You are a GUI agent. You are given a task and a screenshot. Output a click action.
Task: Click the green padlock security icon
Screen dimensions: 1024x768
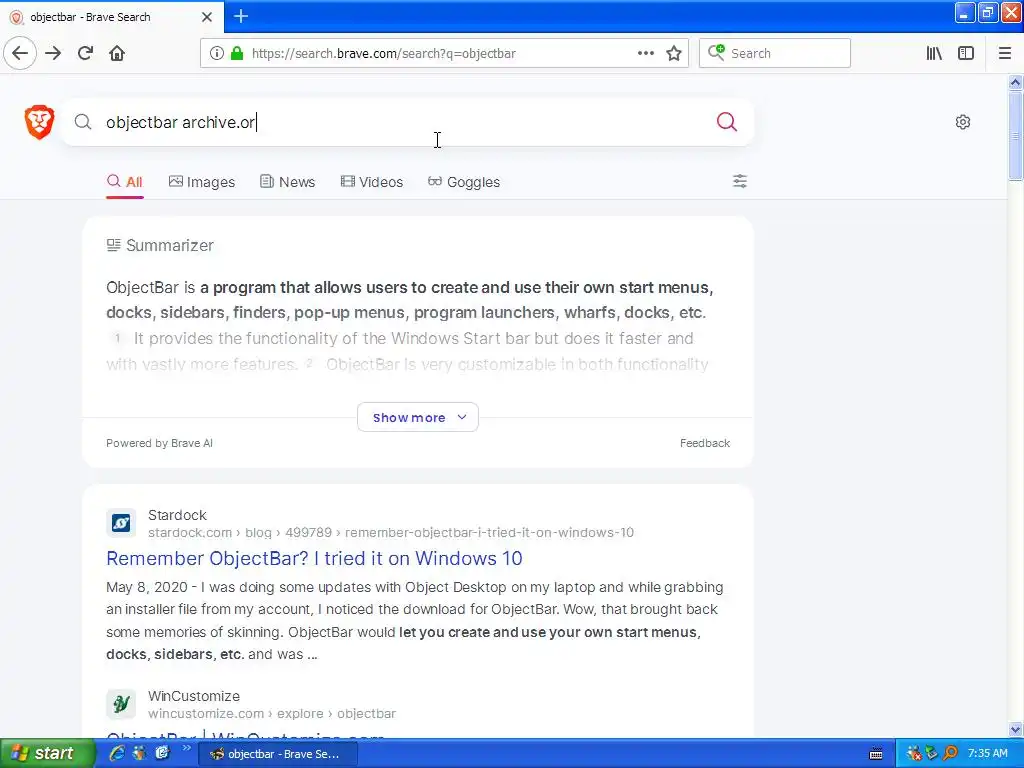tap(236, 53)
